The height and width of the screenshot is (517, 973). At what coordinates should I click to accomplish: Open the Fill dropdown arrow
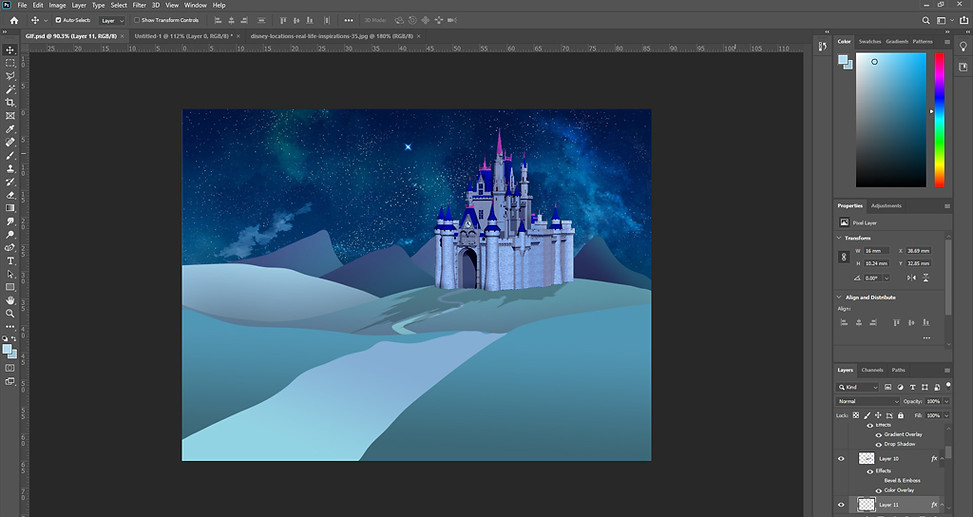pos(946,415)
